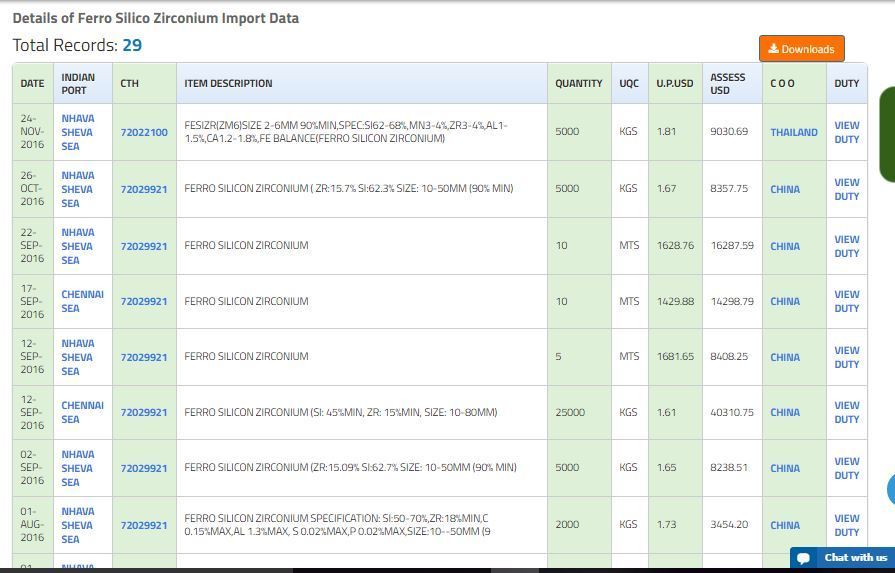This screenshot has height=573, width=895.
Task: View duty for the 25000 KGS record
Action: (846, 412)
